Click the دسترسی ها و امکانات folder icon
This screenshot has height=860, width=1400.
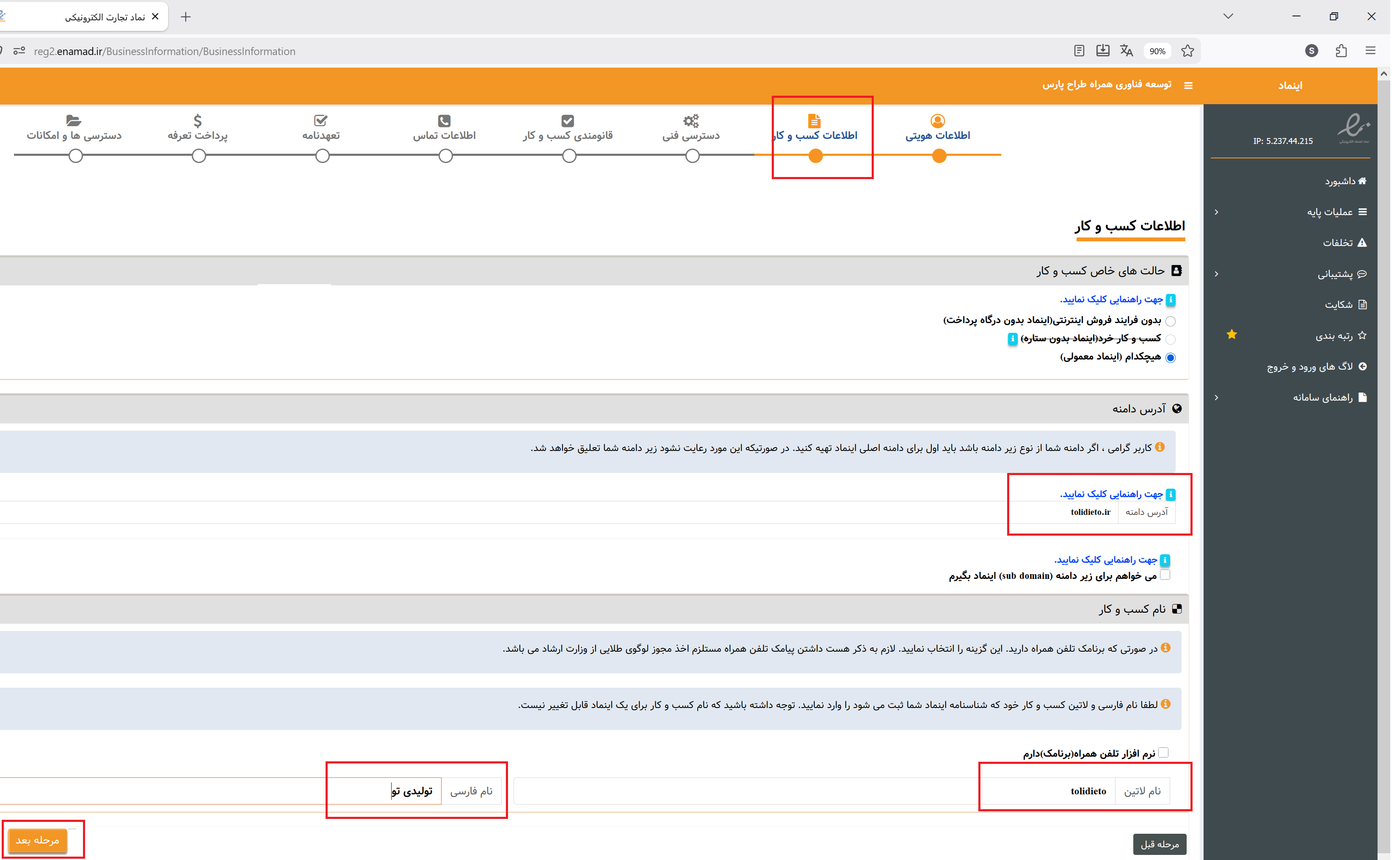74,121
